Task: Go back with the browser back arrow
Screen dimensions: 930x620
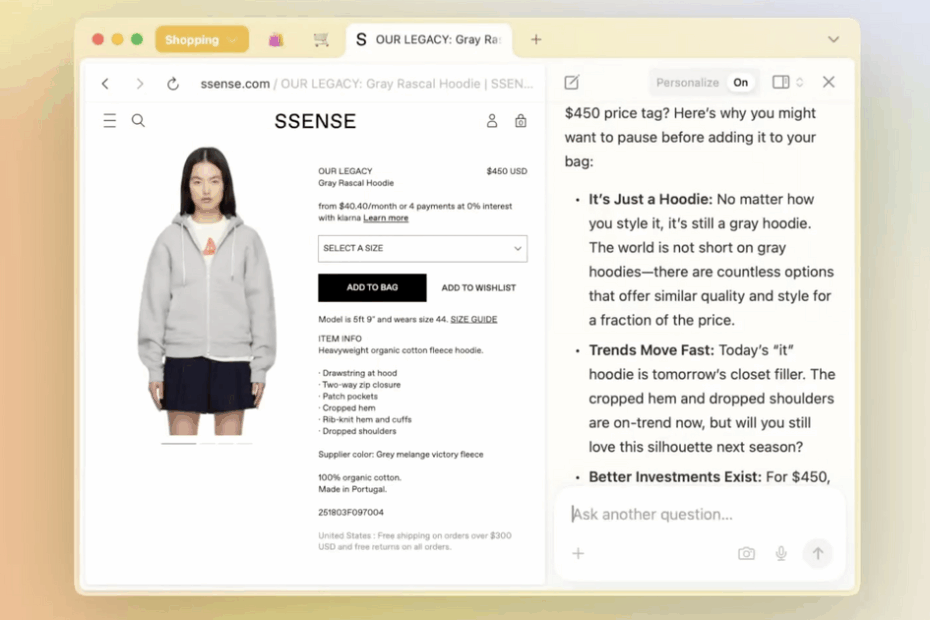Action: 106,84
